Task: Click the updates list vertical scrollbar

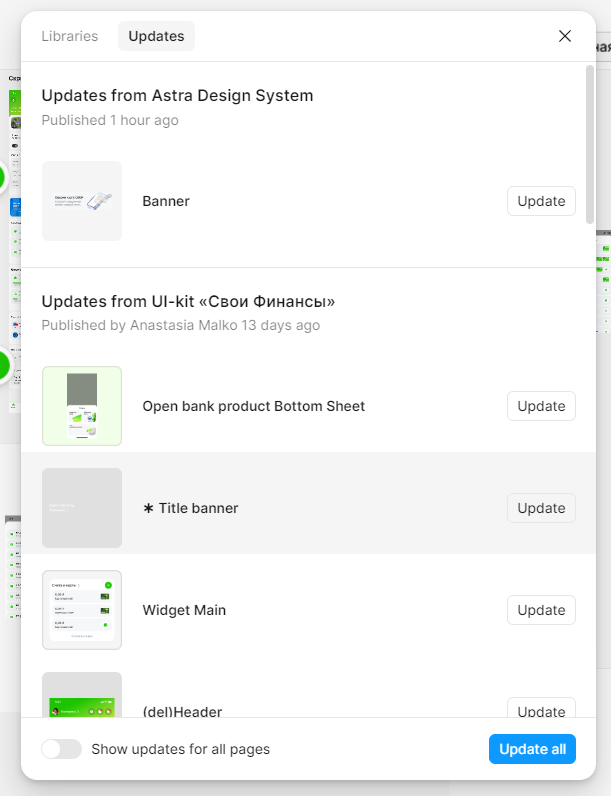Action: point(590,145)
